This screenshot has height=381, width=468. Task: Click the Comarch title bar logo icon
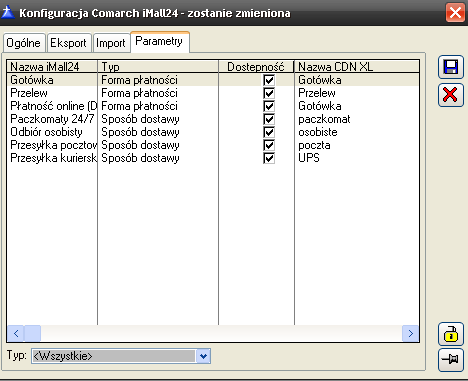(8, 13)
